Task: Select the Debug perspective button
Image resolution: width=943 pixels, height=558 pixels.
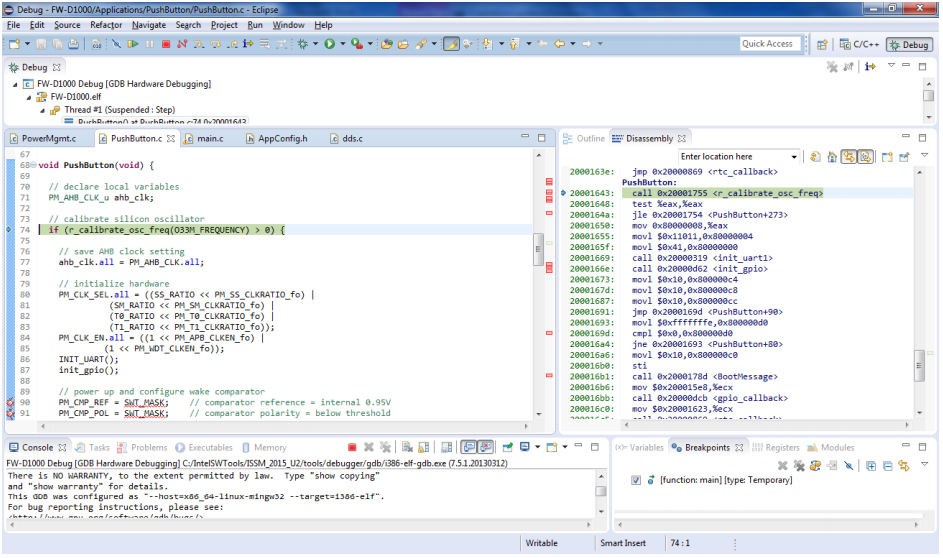Action: [x=909, y=44]
